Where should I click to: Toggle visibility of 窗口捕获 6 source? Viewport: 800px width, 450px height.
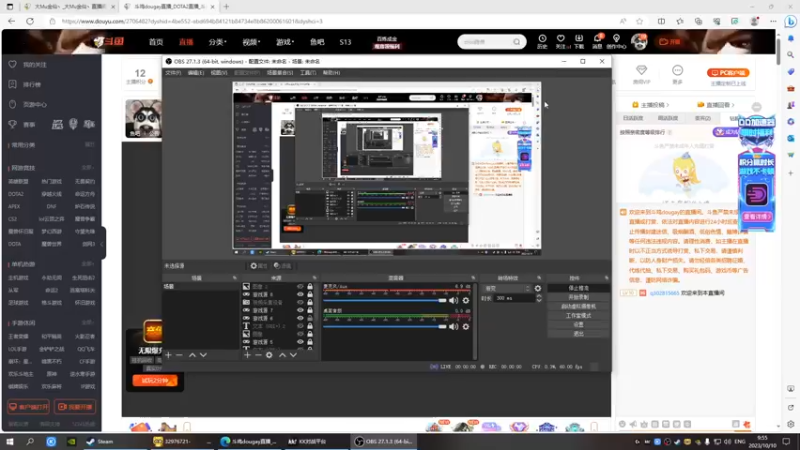(300, 318)
